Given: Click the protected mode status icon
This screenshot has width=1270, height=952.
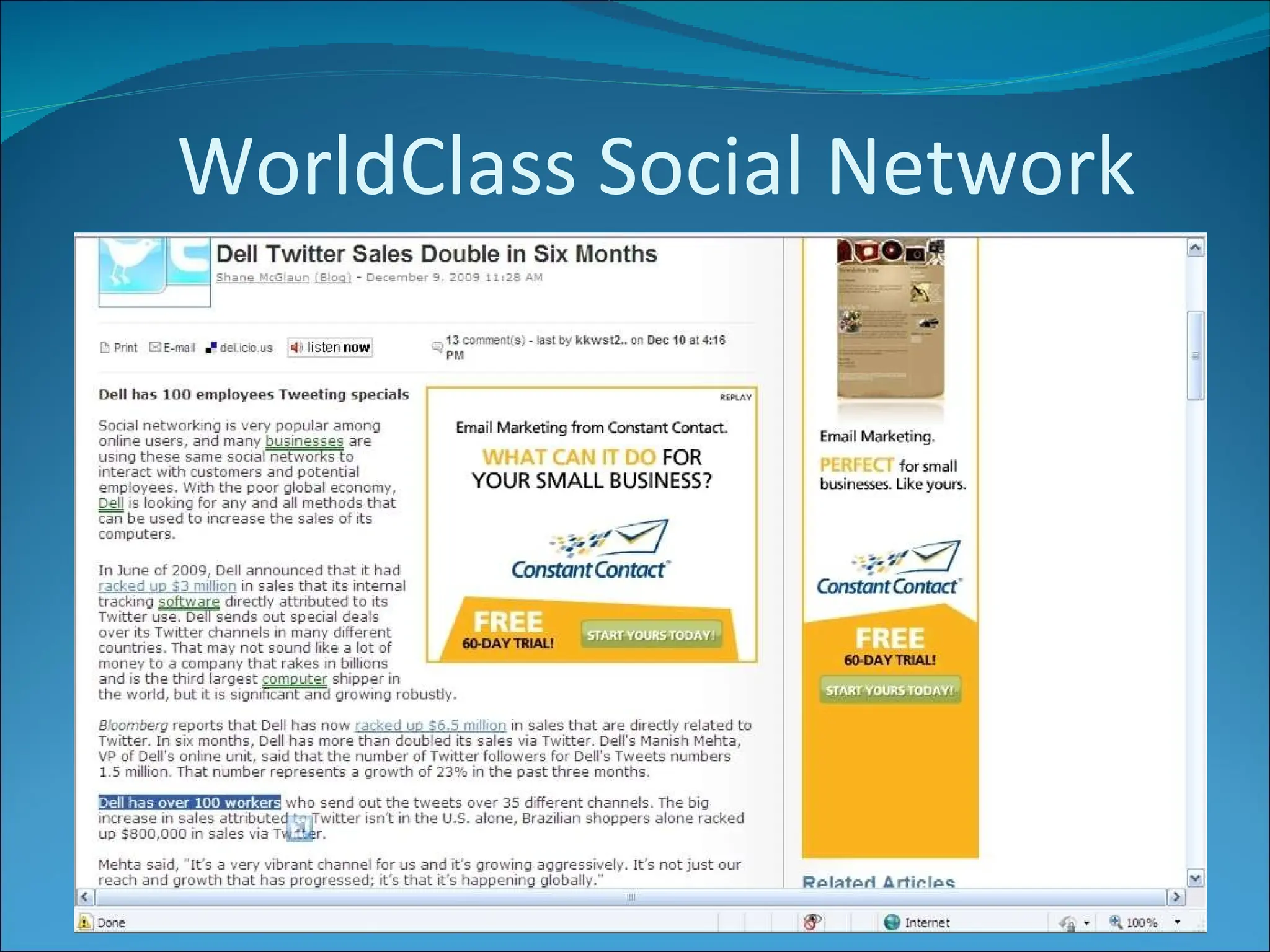Looking at the screenshot, I should [x=1067, y=923].
